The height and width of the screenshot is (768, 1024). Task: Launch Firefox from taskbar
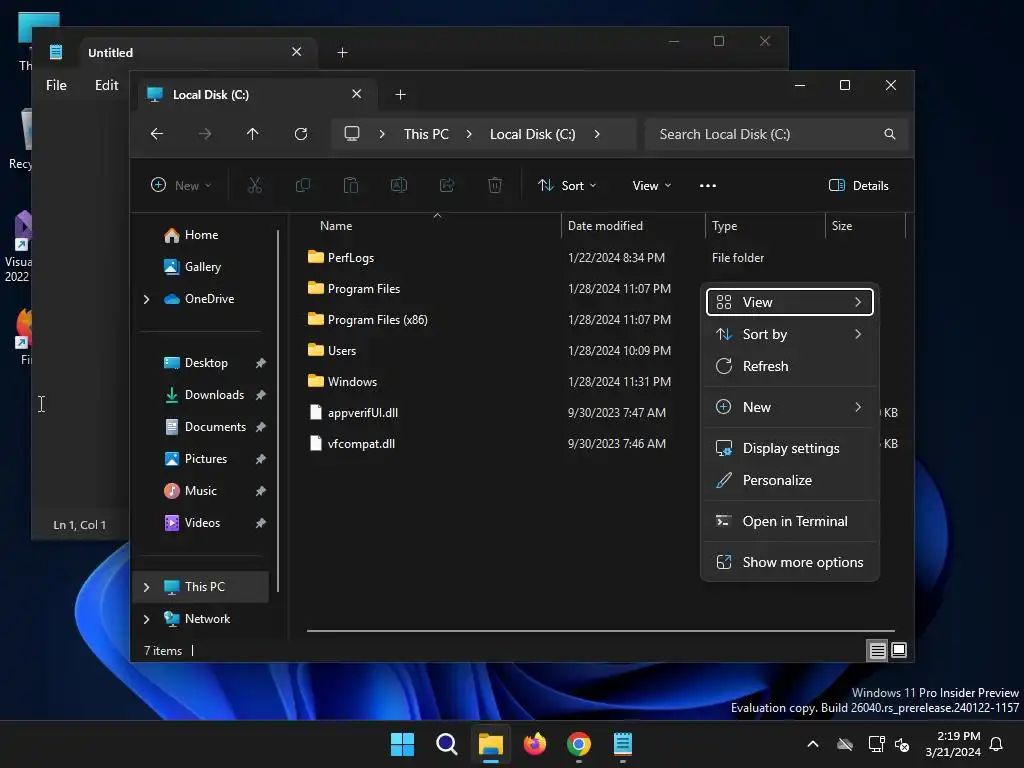[535, 744]
